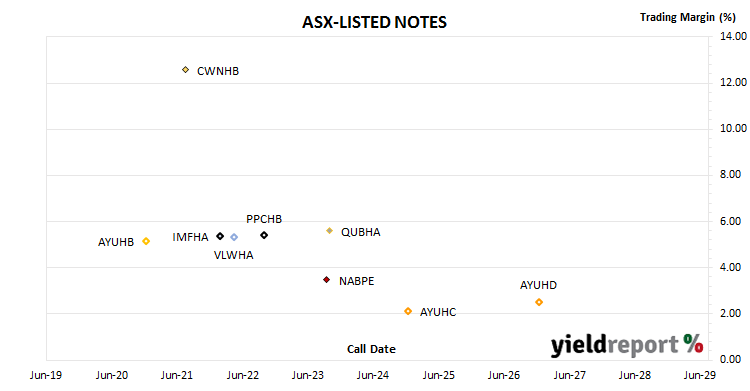Screen dimensions: 750x391
Task: Click the PPCHB black diamond marker
Action: (264, 235)
